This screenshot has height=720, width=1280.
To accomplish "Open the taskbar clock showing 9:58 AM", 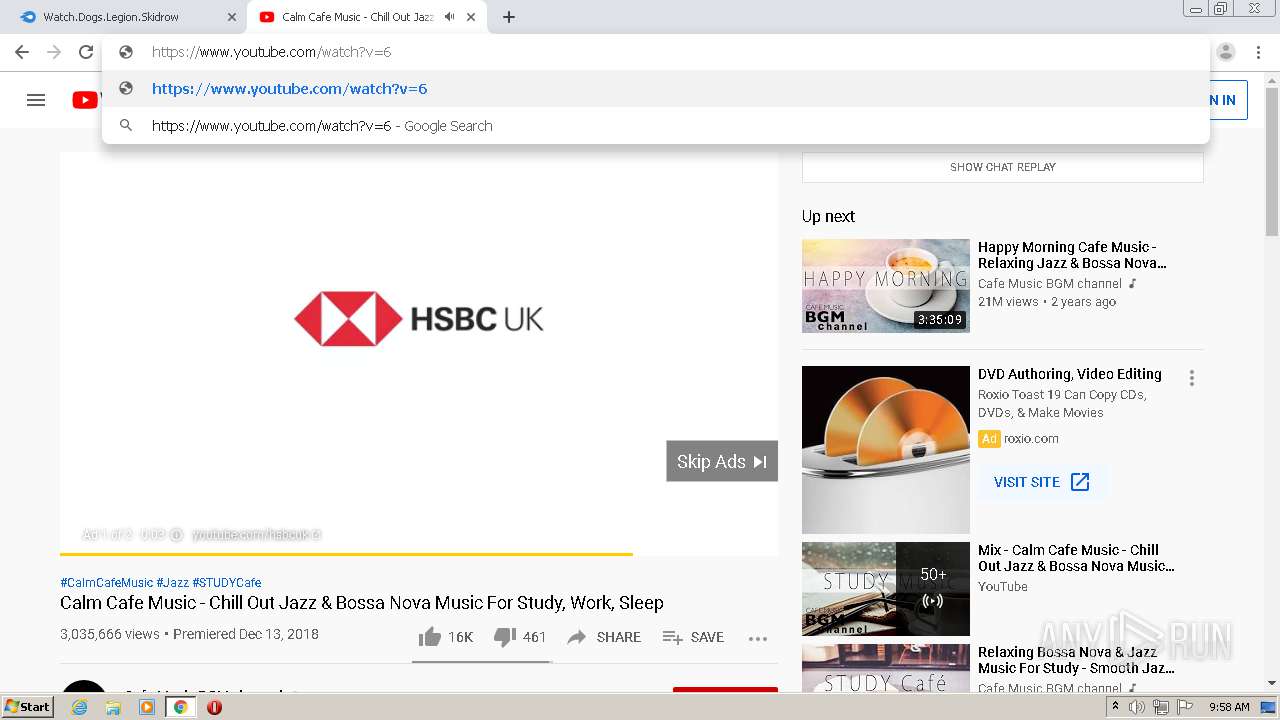I will [1229, 707].
